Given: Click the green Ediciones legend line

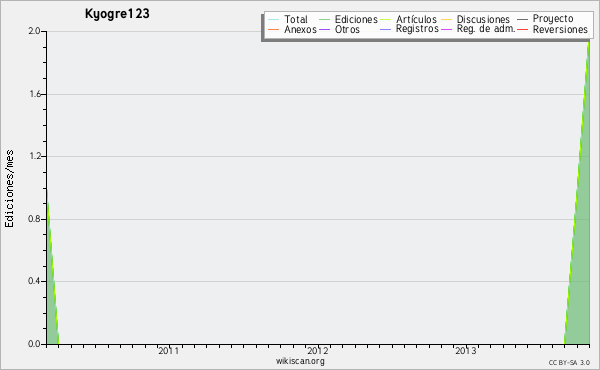Looking at the screenshot, I should (x=324, y=19).
